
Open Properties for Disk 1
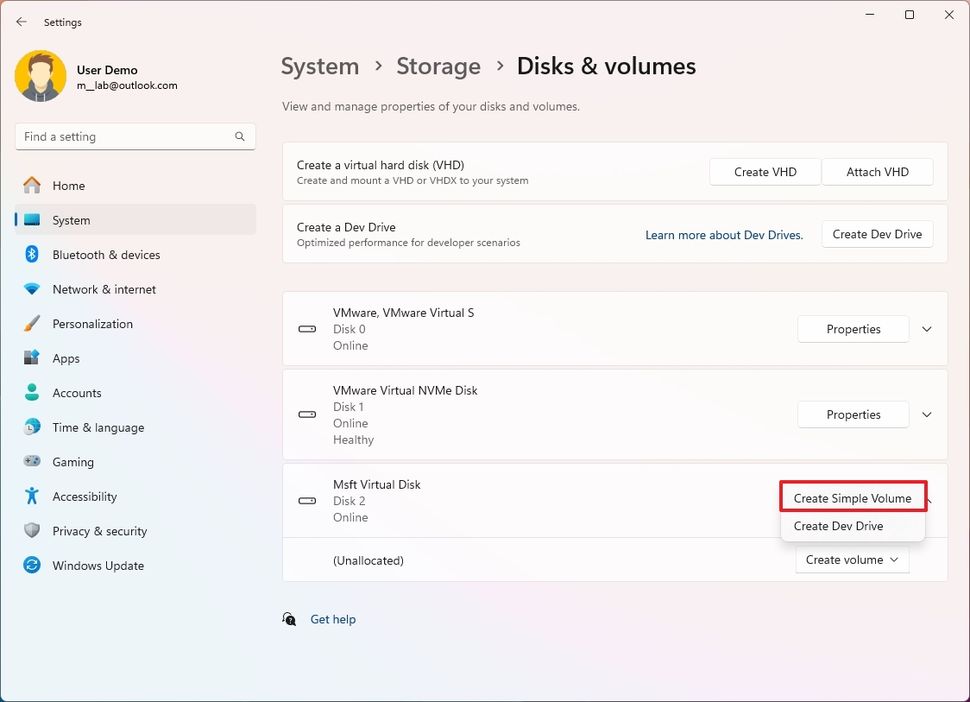pyautogui.click(x=852, y=414)
